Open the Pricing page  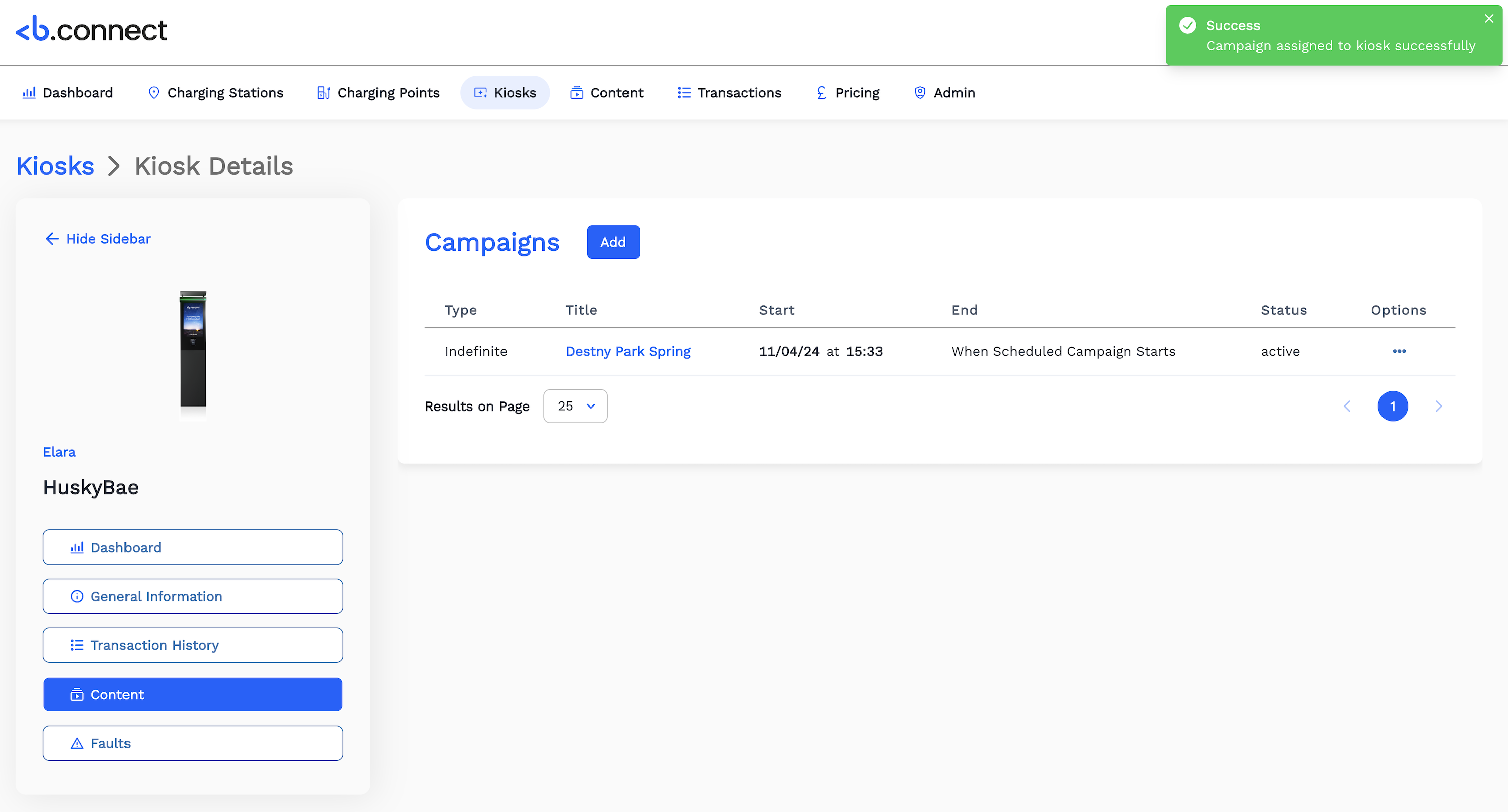848,92
